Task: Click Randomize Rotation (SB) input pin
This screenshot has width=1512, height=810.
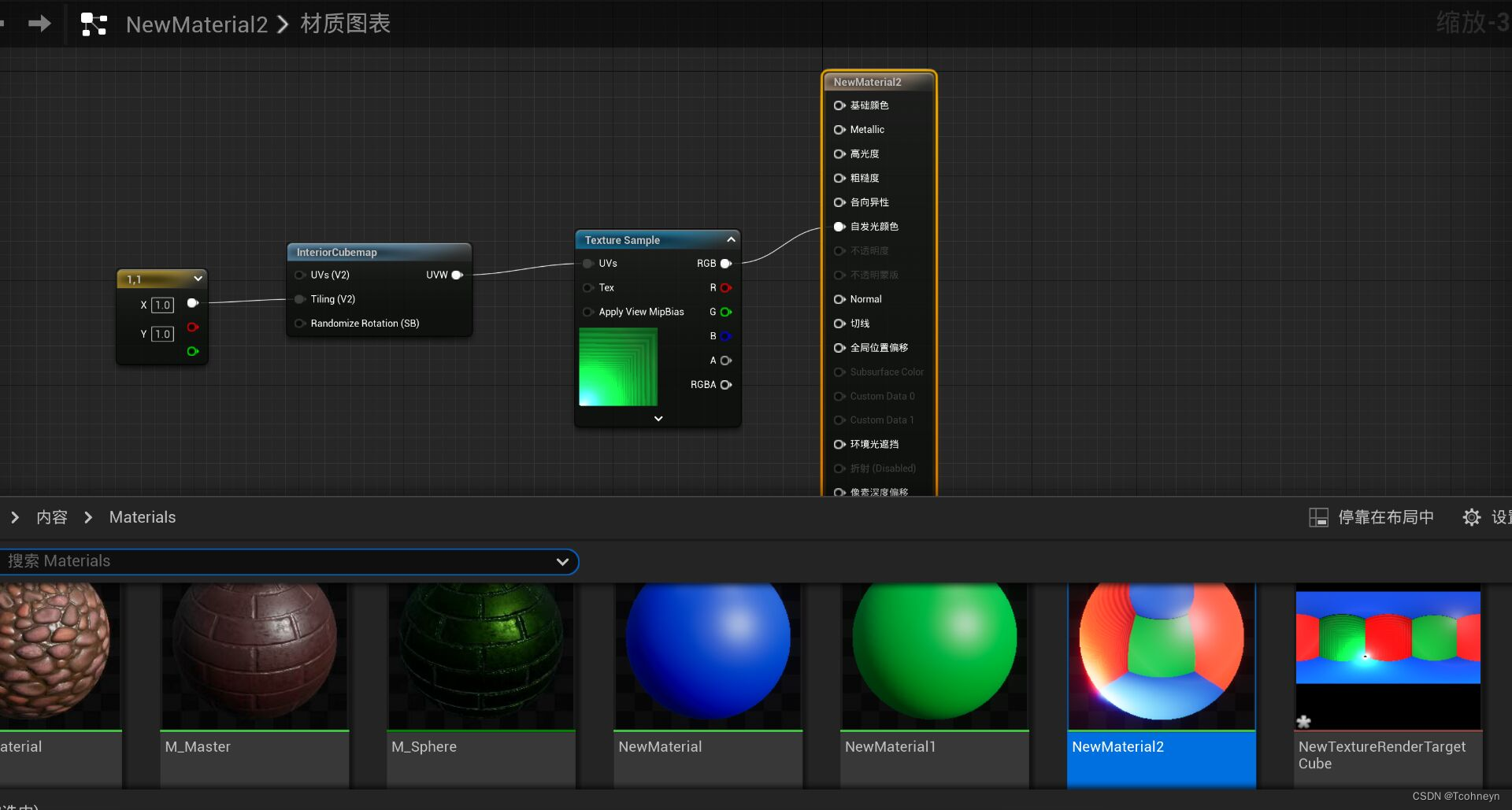Action: click(300, 324)
